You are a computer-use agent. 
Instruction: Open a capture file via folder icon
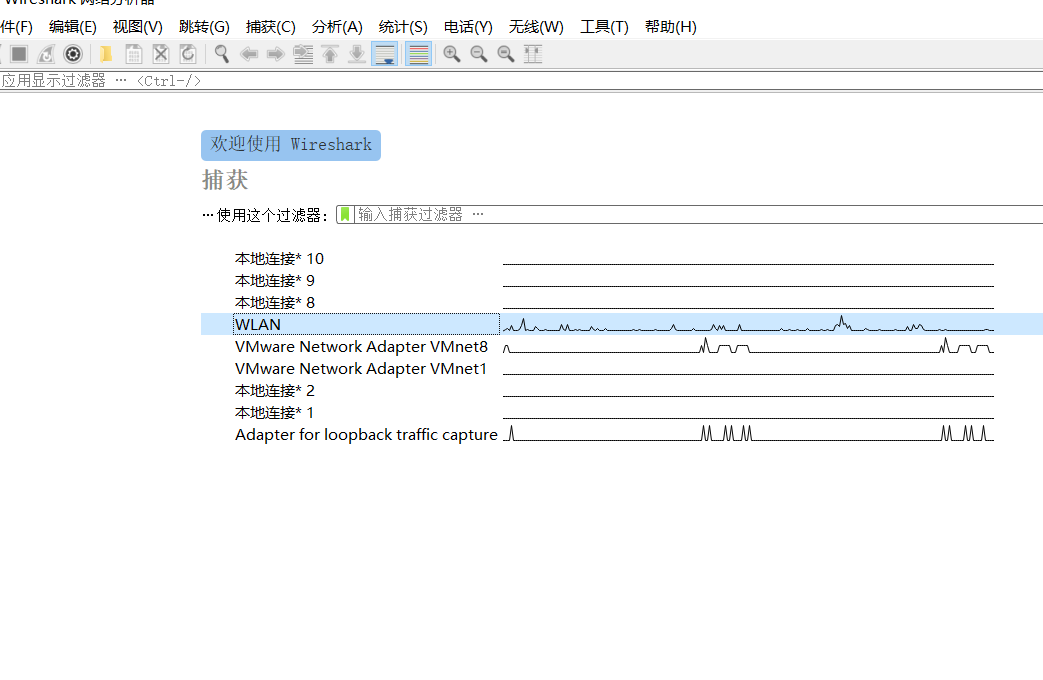pos(106,54)
